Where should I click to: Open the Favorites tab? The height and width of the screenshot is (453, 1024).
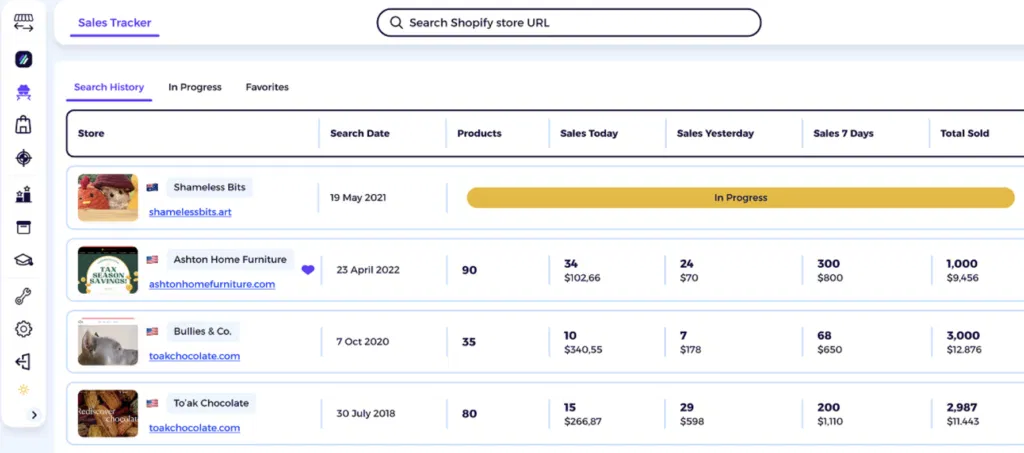(x=267, y=87)
